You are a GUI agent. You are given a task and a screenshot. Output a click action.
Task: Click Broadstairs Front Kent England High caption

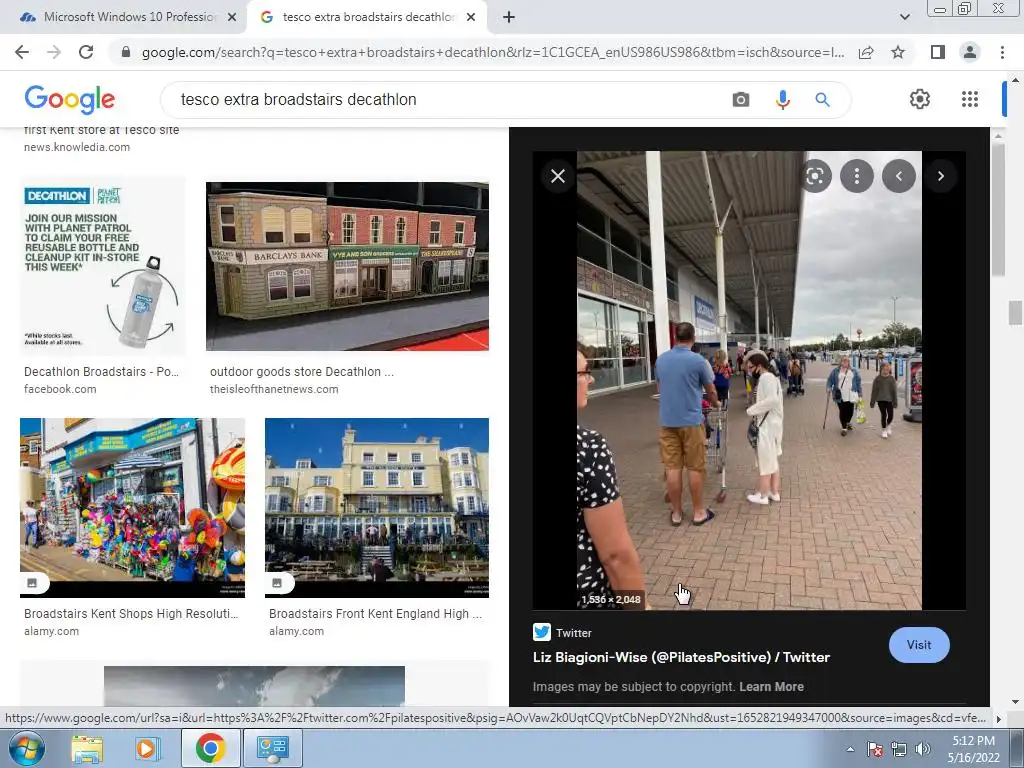tap(376, 614)
